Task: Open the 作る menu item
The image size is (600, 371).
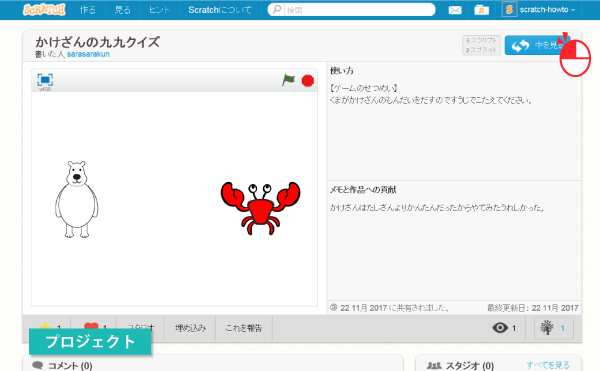Action: coord(88,10)
